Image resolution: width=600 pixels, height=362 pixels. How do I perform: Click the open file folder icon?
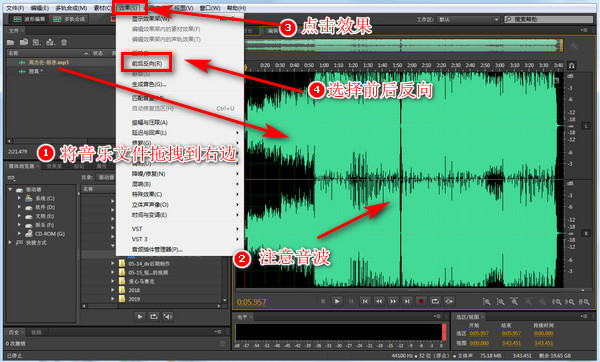coord(10,42)
